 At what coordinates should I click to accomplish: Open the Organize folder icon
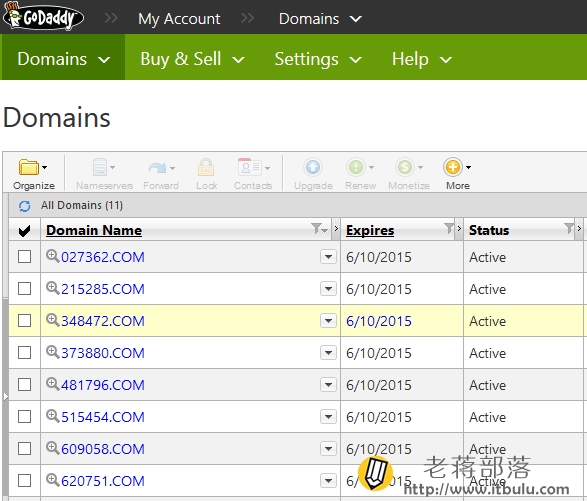click(29, 167)
